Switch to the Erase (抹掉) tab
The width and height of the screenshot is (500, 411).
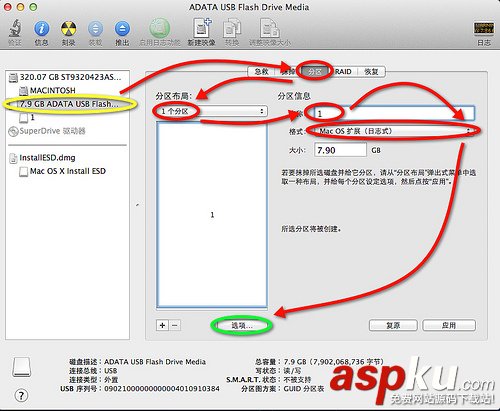(288, 71)
